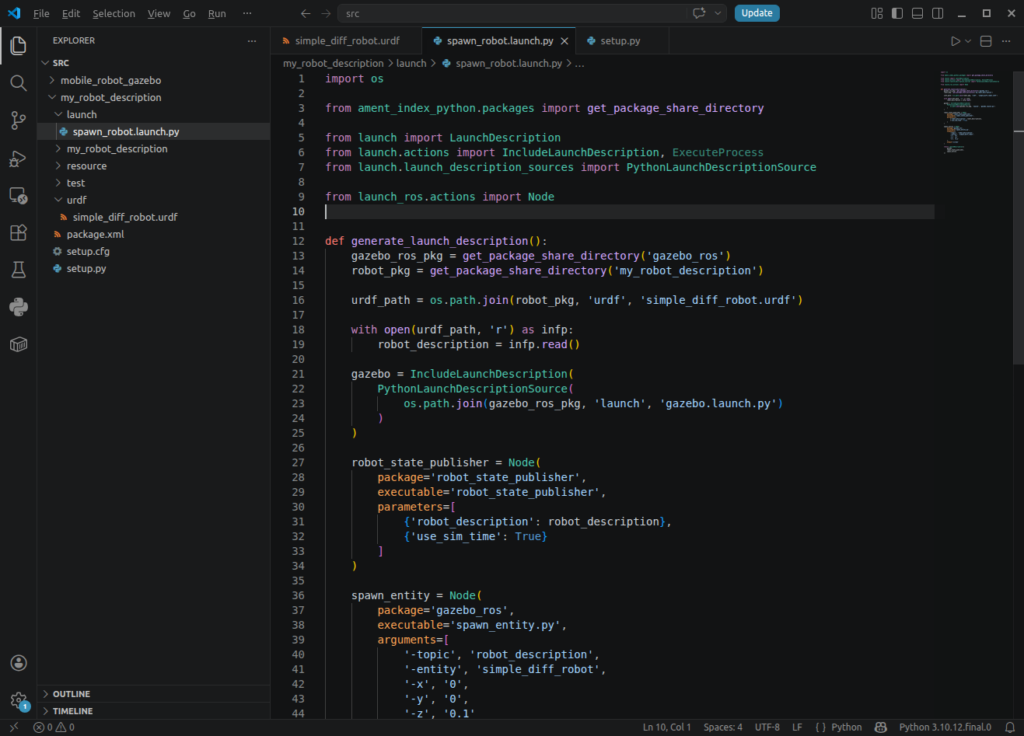Switch to simple_diff_robot.urdf tab
1024x736 pixels.
(x=346, y=41)
